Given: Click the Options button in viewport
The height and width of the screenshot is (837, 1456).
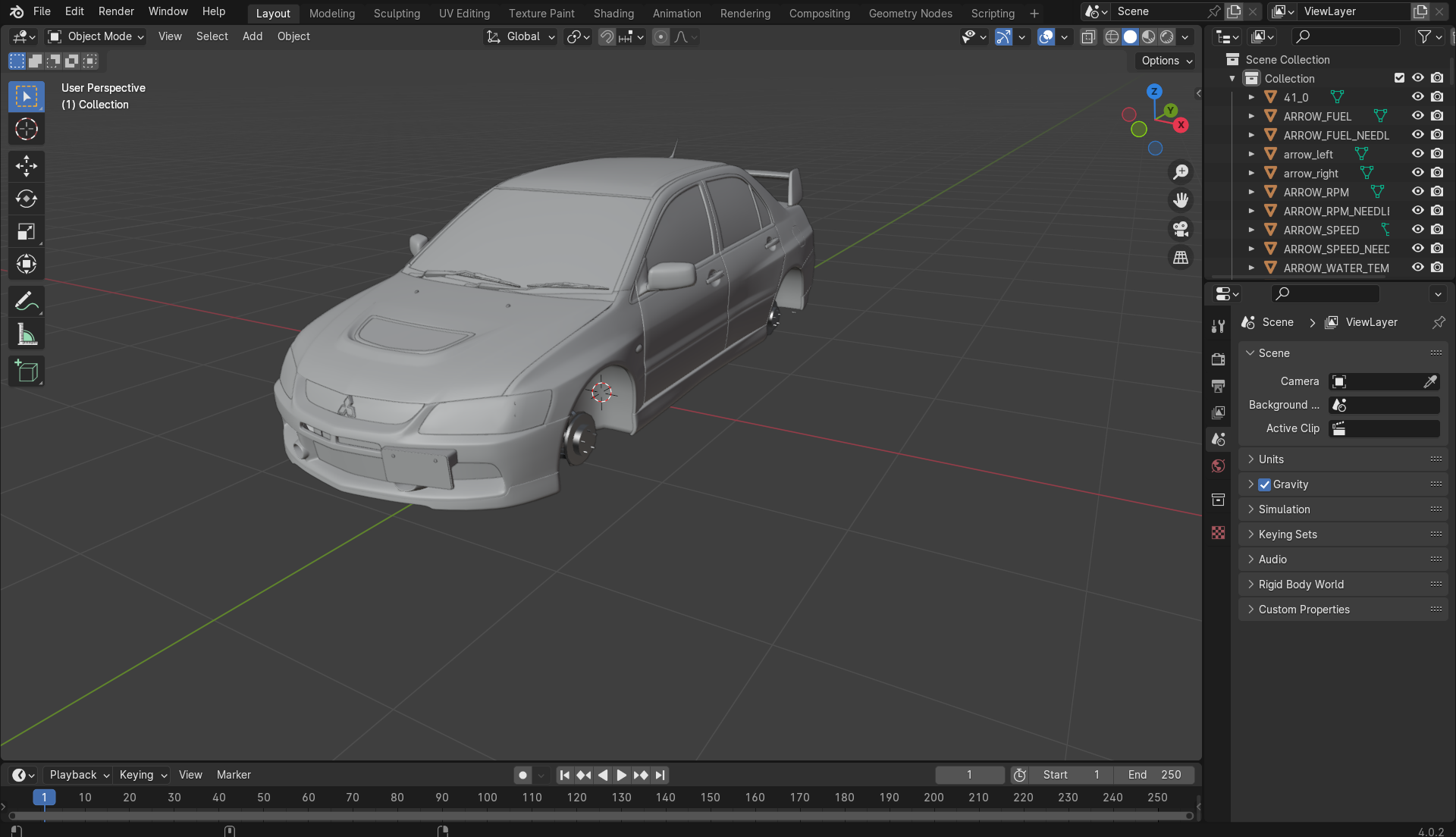Looking at the screenshot, I should [1166, 61].
